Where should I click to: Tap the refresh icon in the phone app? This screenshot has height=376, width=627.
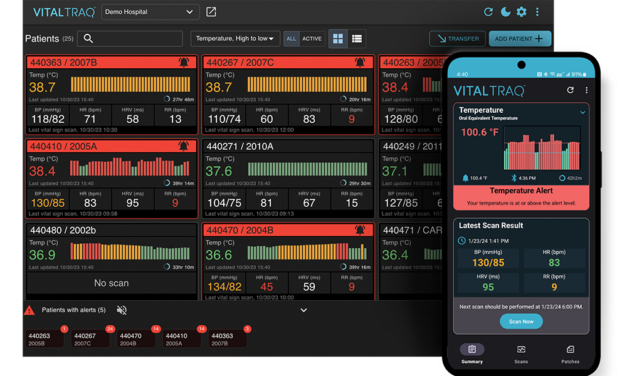click(570, 90)
